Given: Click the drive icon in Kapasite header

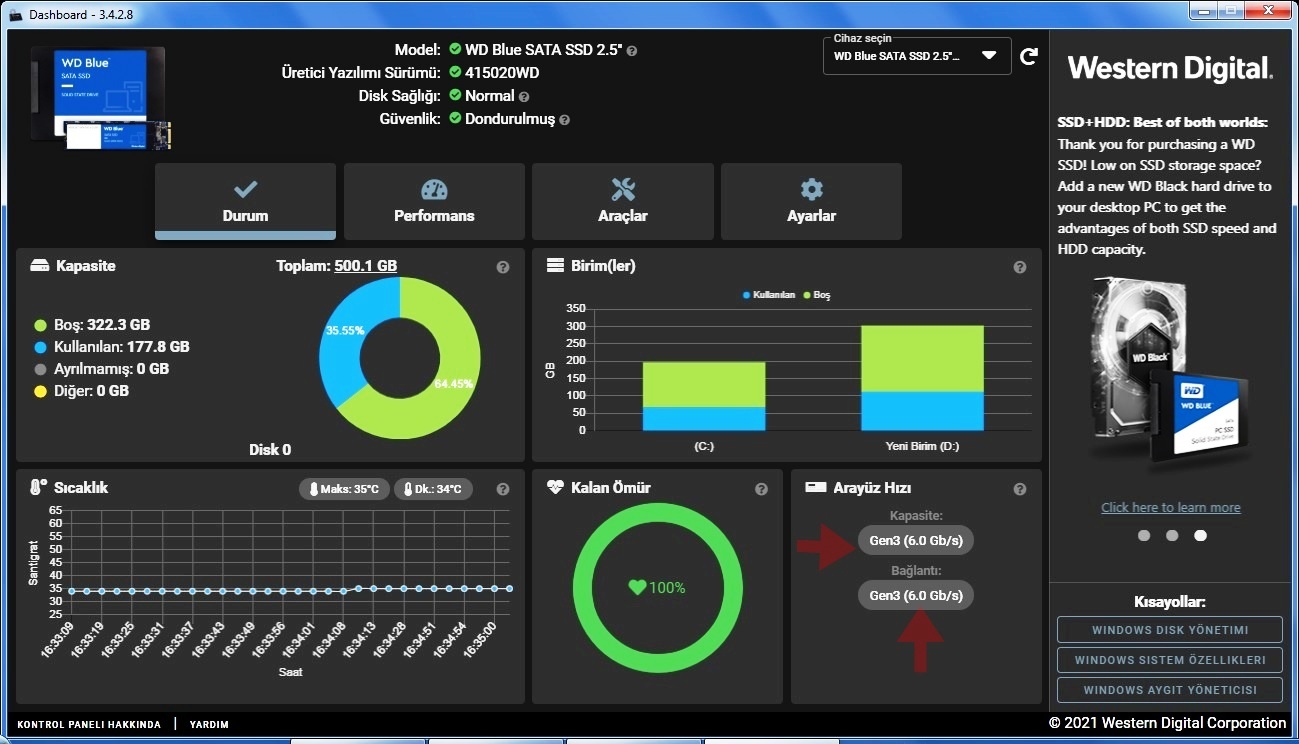Looking at the screenshot, I should pos(40,267).
